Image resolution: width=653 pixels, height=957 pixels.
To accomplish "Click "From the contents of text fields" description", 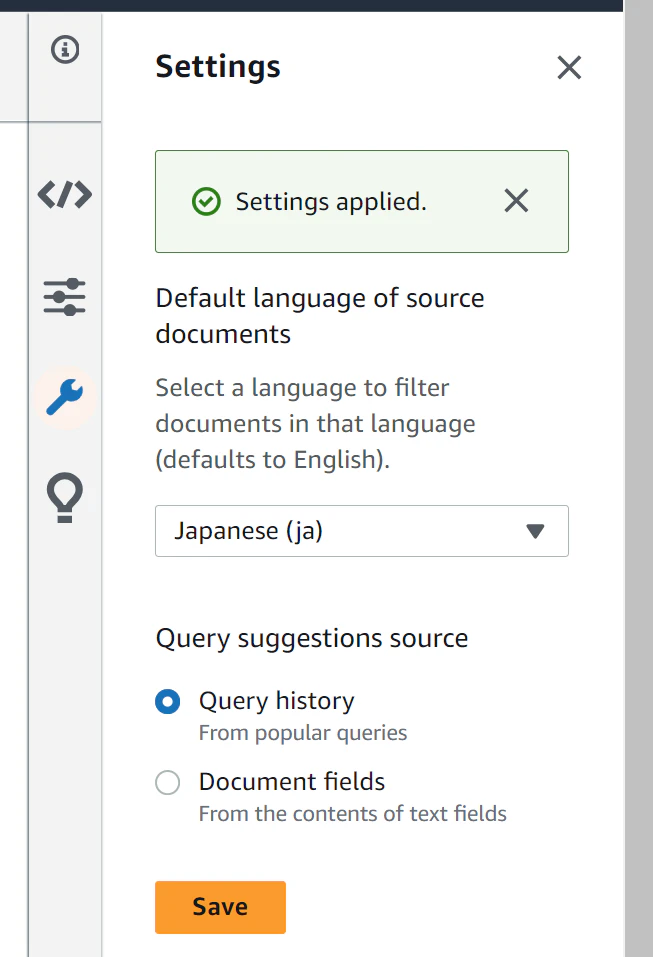I will point(353,814).
